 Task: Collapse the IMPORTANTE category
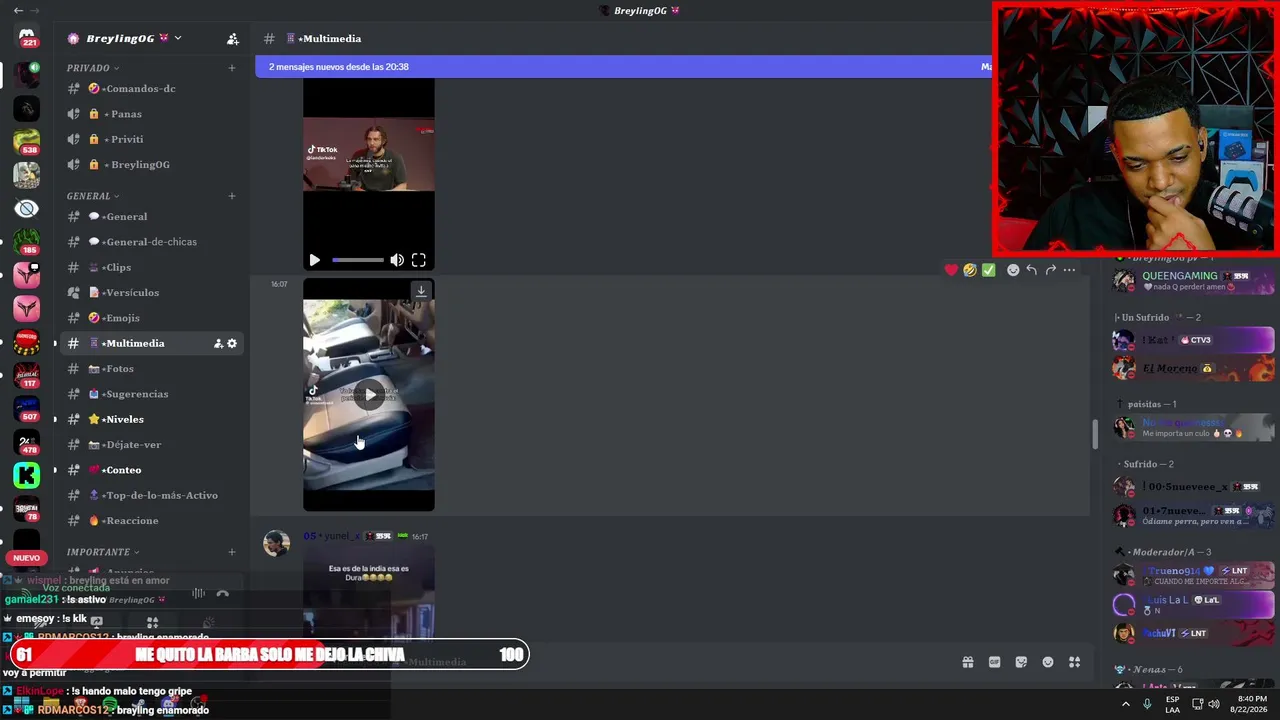[102, 552]
